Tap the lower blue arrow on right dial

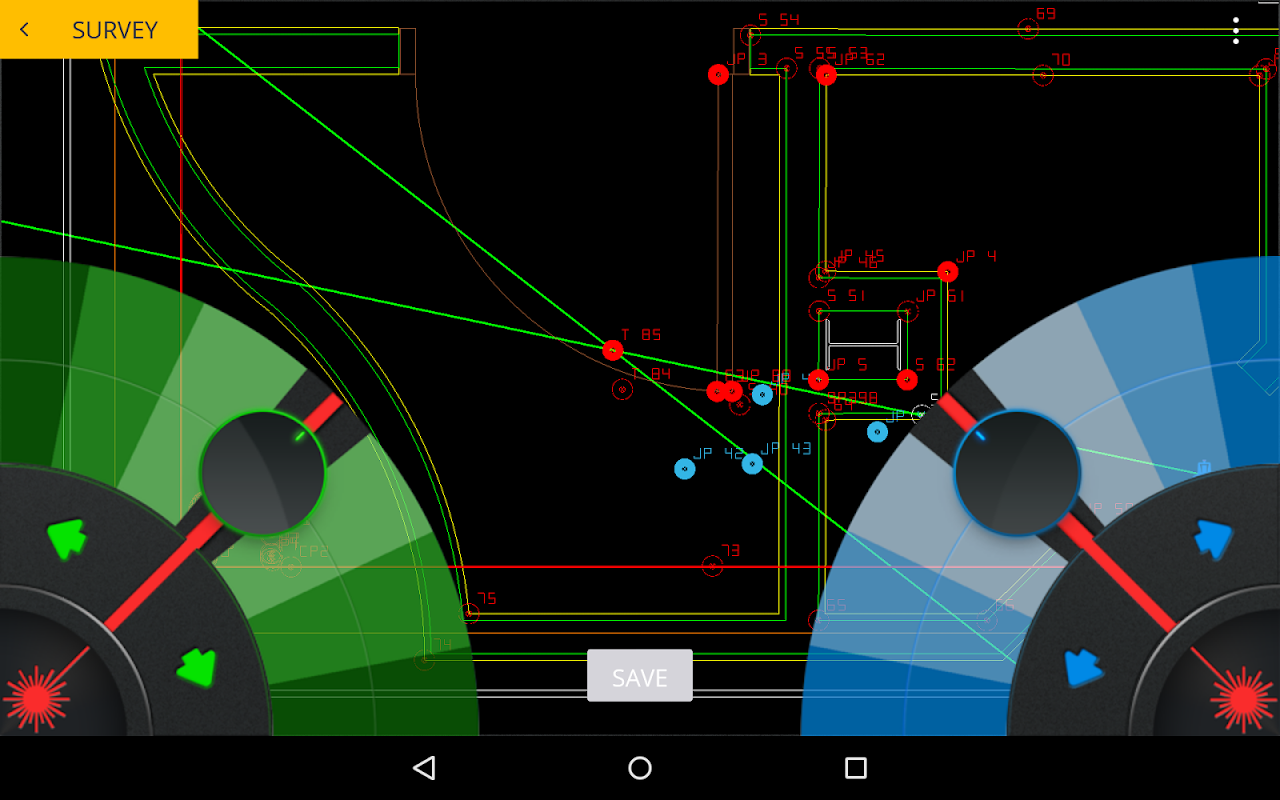[x=1085, y=667]
